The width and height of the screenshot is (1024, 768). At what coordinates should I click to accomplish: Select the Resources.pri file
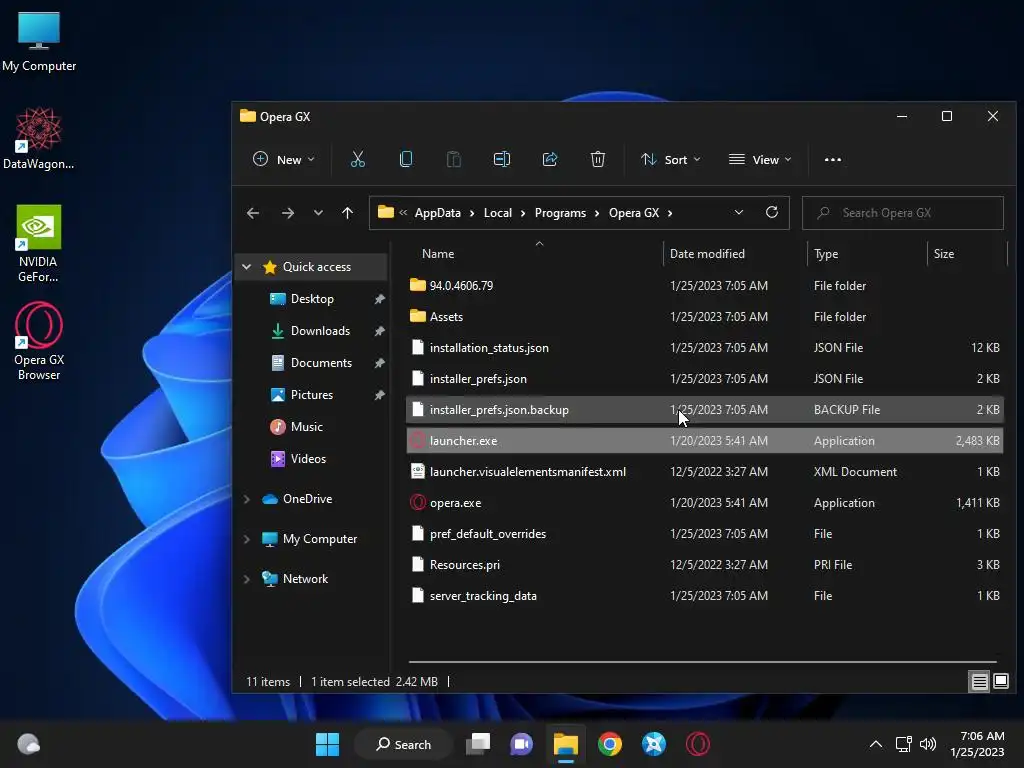point(704,565)
